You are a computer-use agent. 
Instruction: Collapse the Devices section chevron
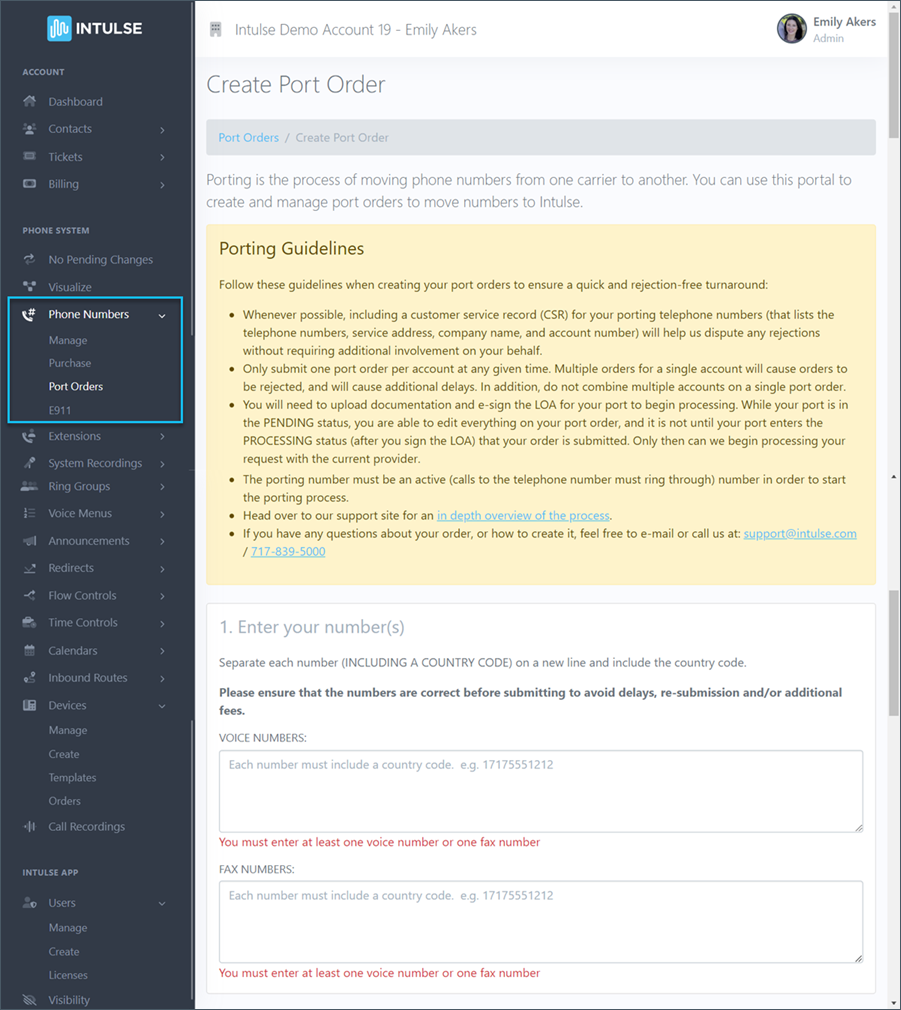[162, 706]
